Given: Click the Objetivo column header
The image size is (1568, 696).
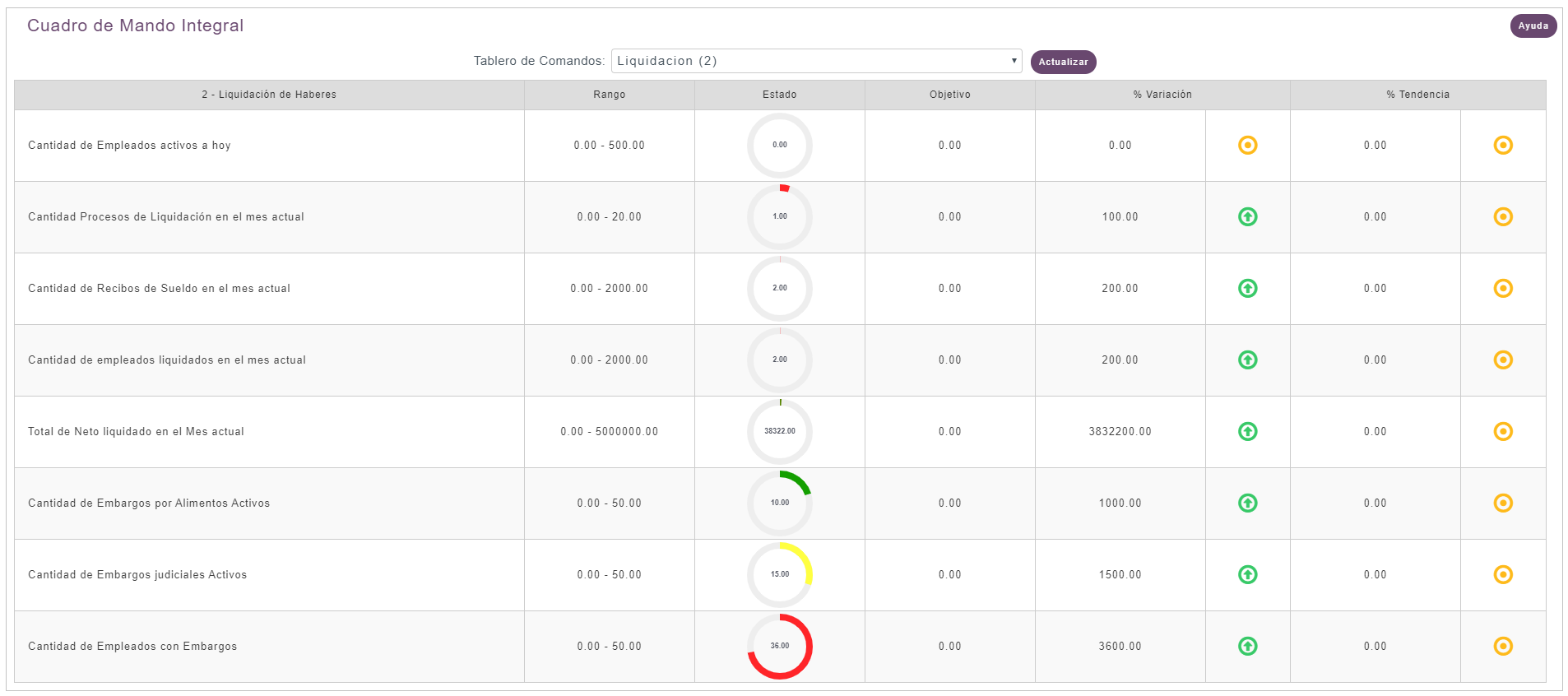Looking at the screenshot, I should [950, 95].
